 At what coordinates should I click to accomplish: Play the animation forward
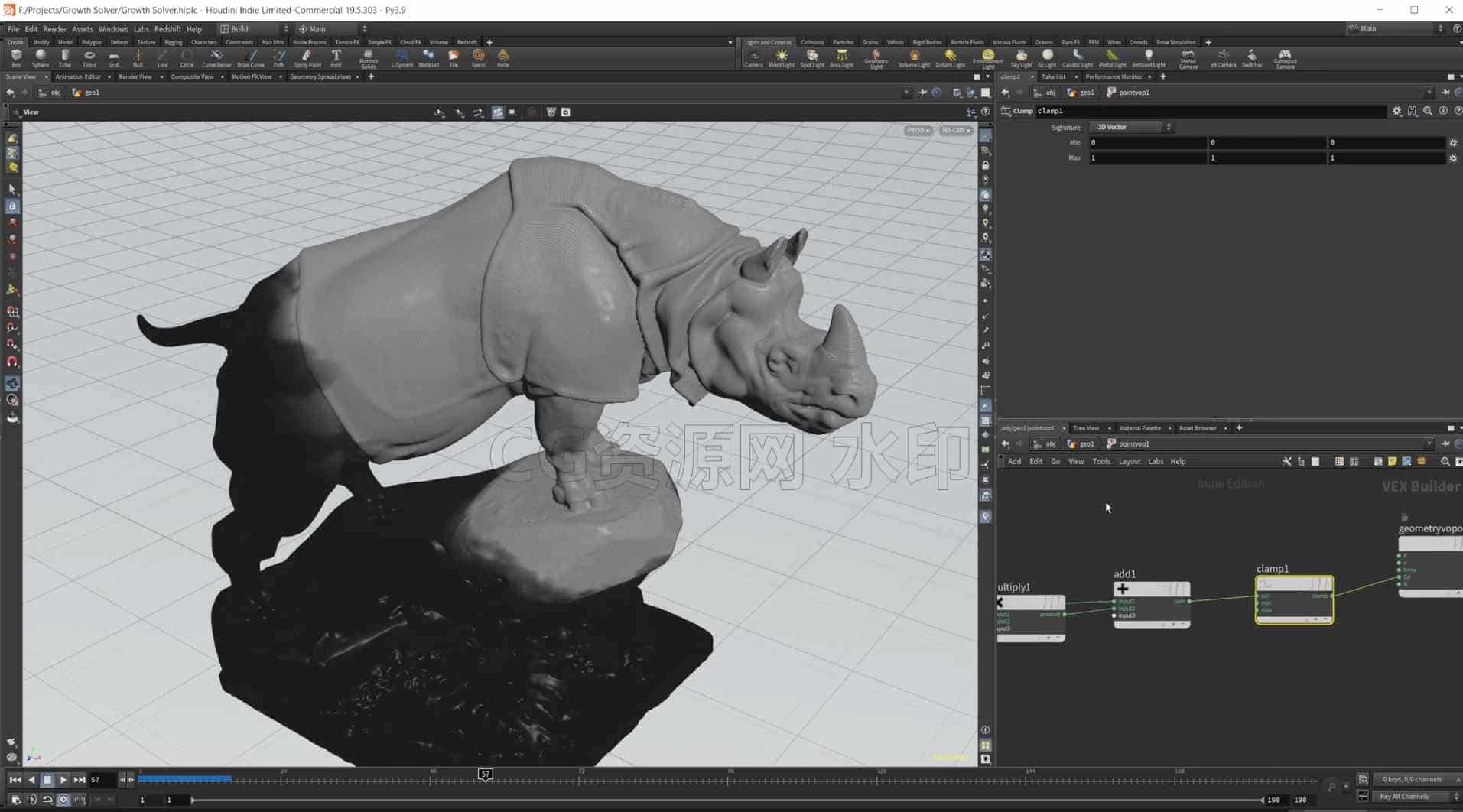(63, 779)
